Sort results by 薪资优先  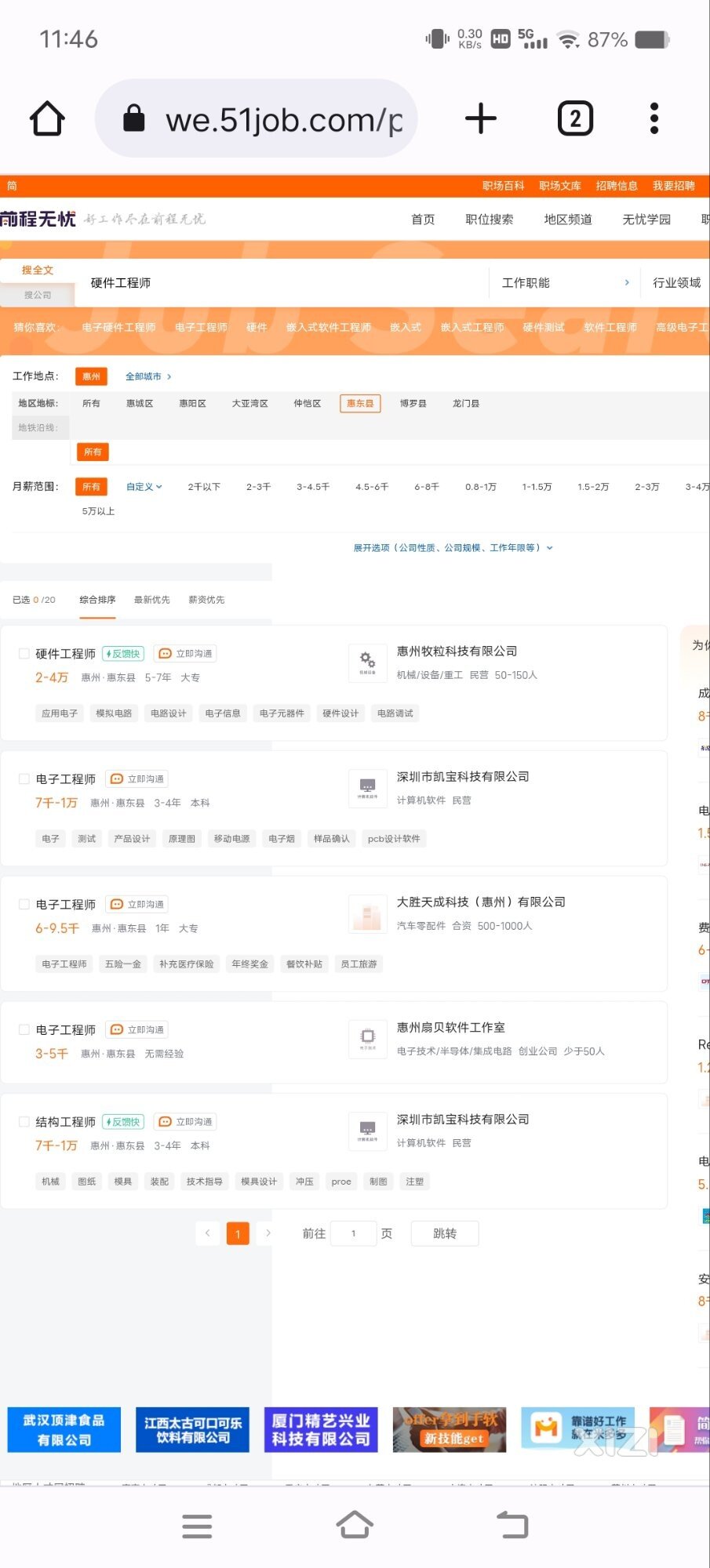click(206, 600)
